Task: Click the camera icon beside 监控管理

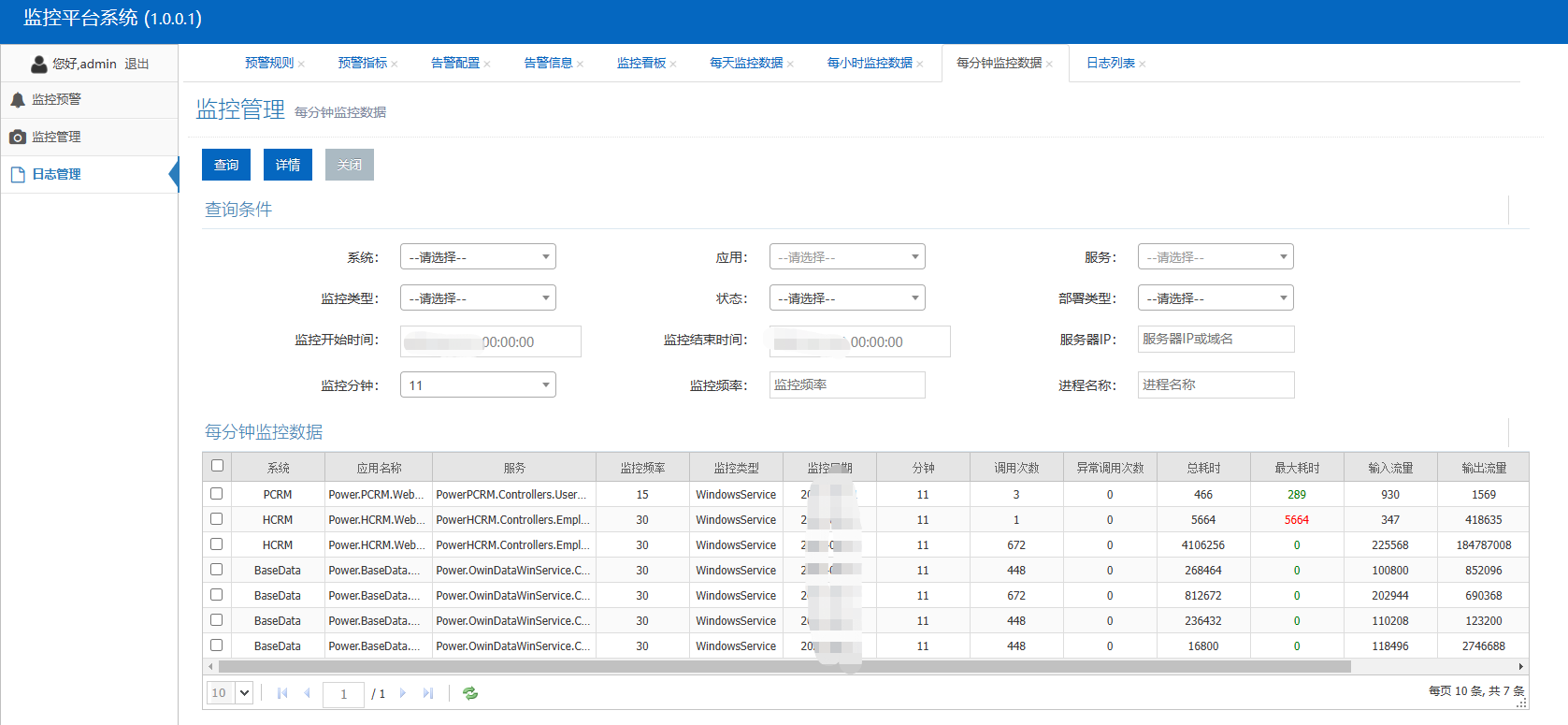Action: [x=18, y=137]
